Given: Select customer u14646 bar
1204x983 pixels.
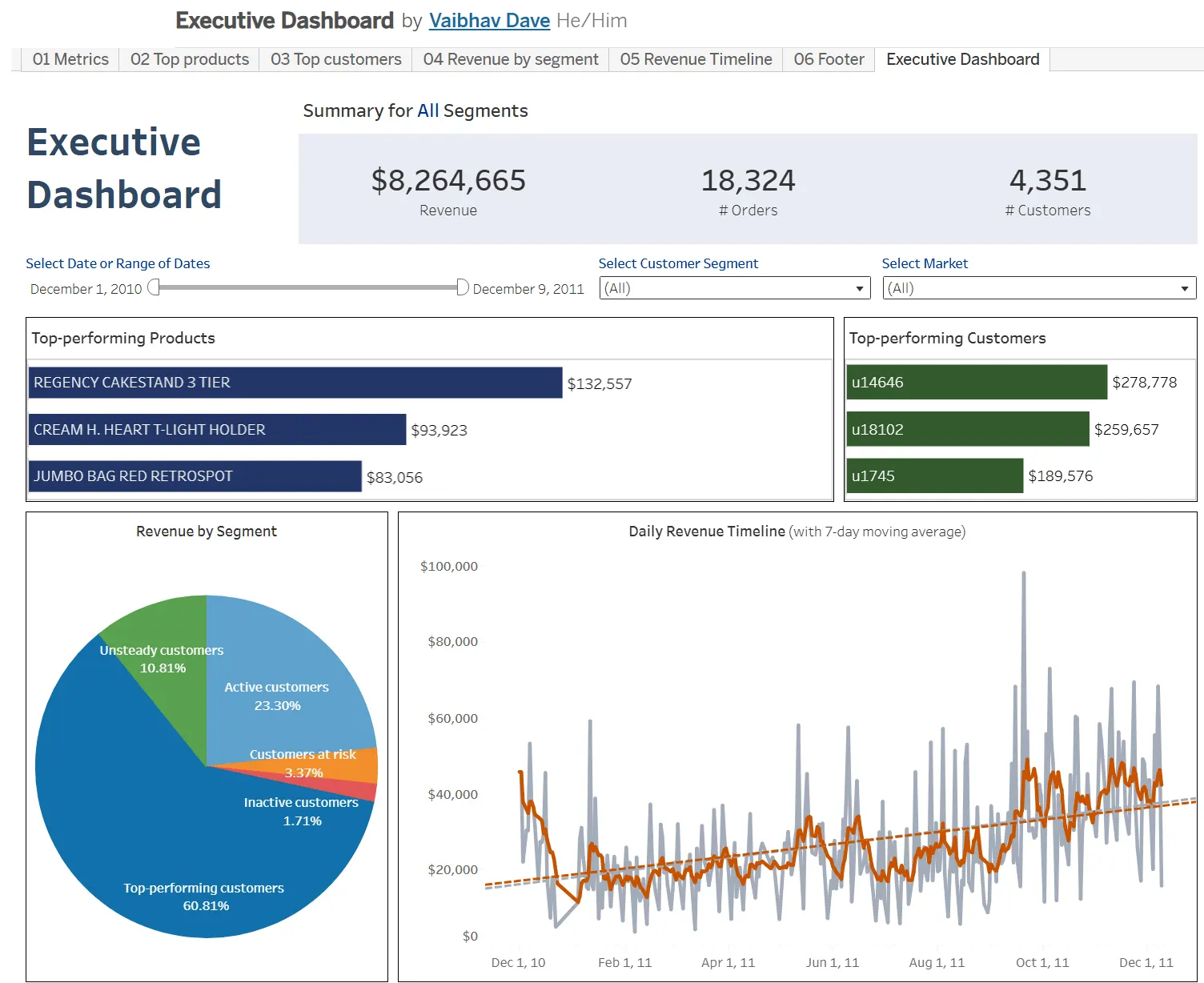Looking at the screenshot, I should (x=977, y=383).
